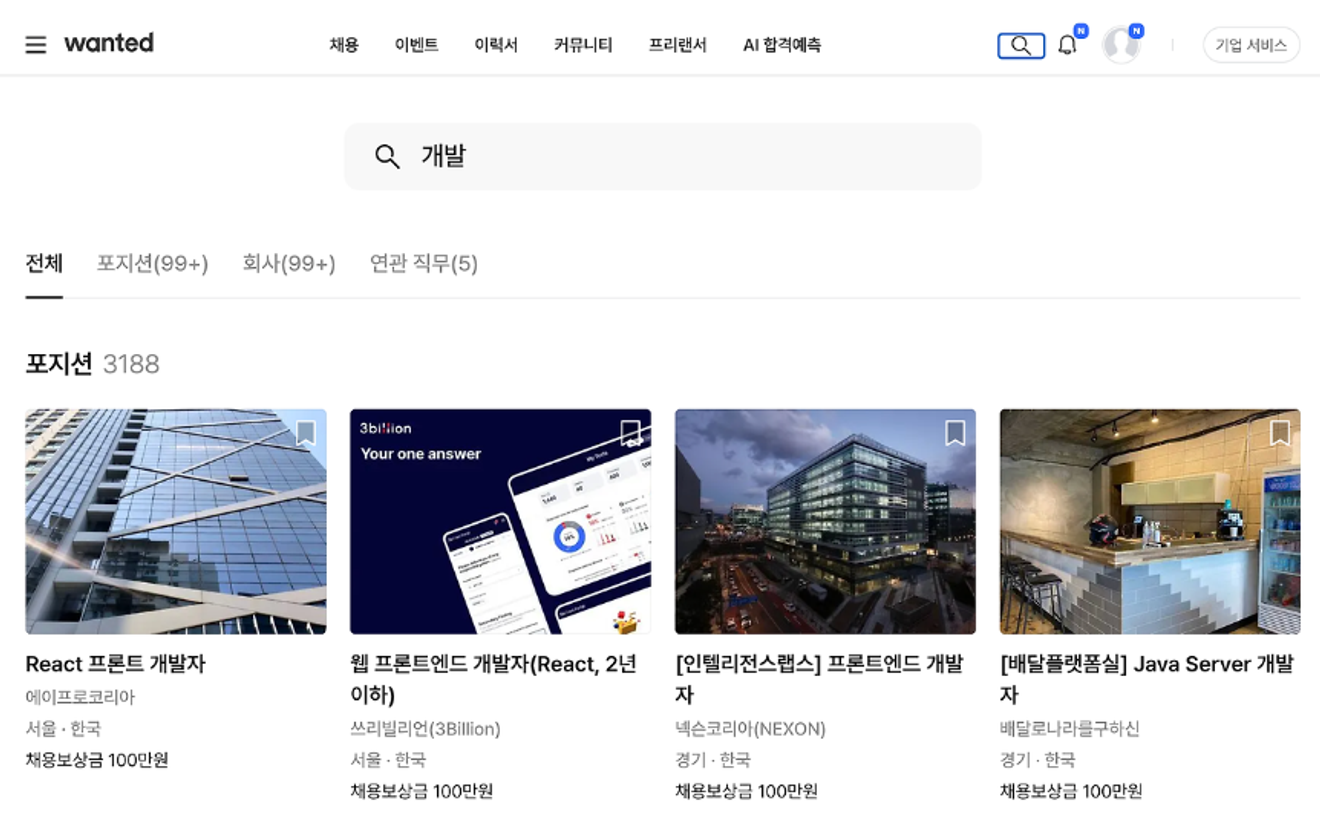Open the AI 합격예측 menu
Screen dimensions: 1320x824
coord(782,45)
